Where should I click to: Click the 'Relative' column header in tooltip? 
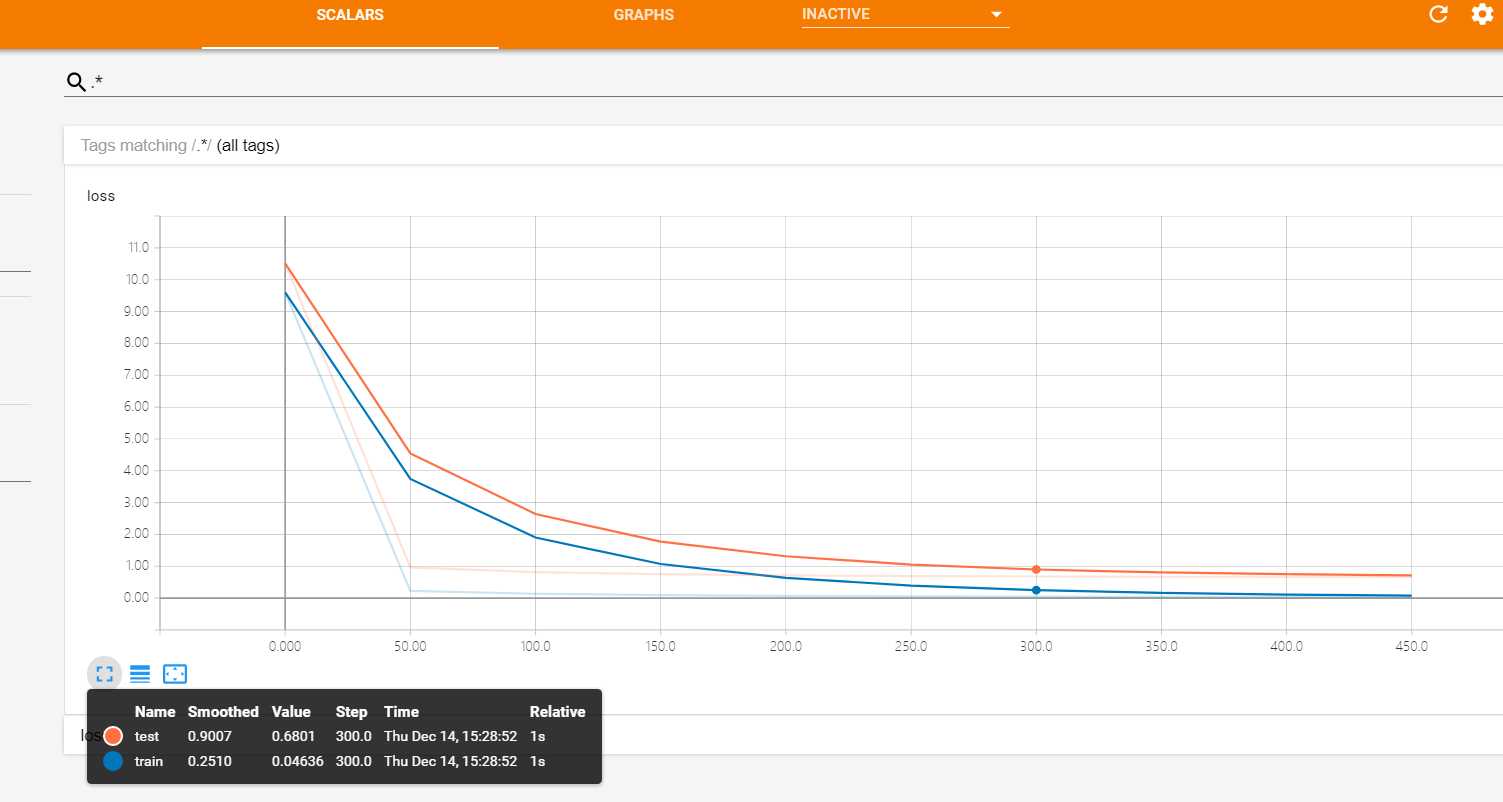coord(557,712)
